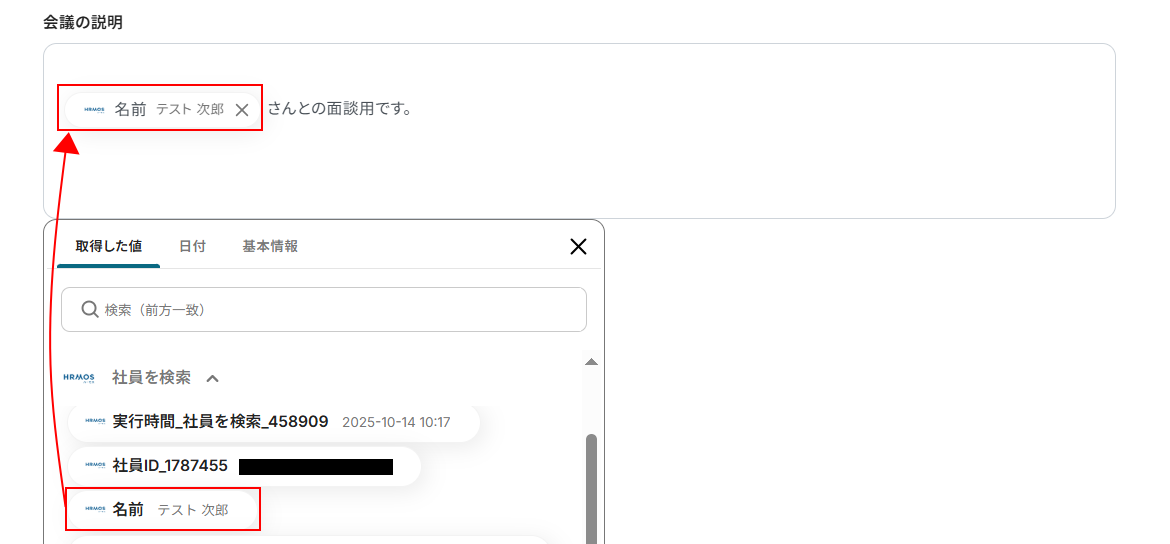The width and height of the screenshot is (1170, 544).
Task: Click the HRMOS logo beside 社員を検索
Action: [78, 378]
